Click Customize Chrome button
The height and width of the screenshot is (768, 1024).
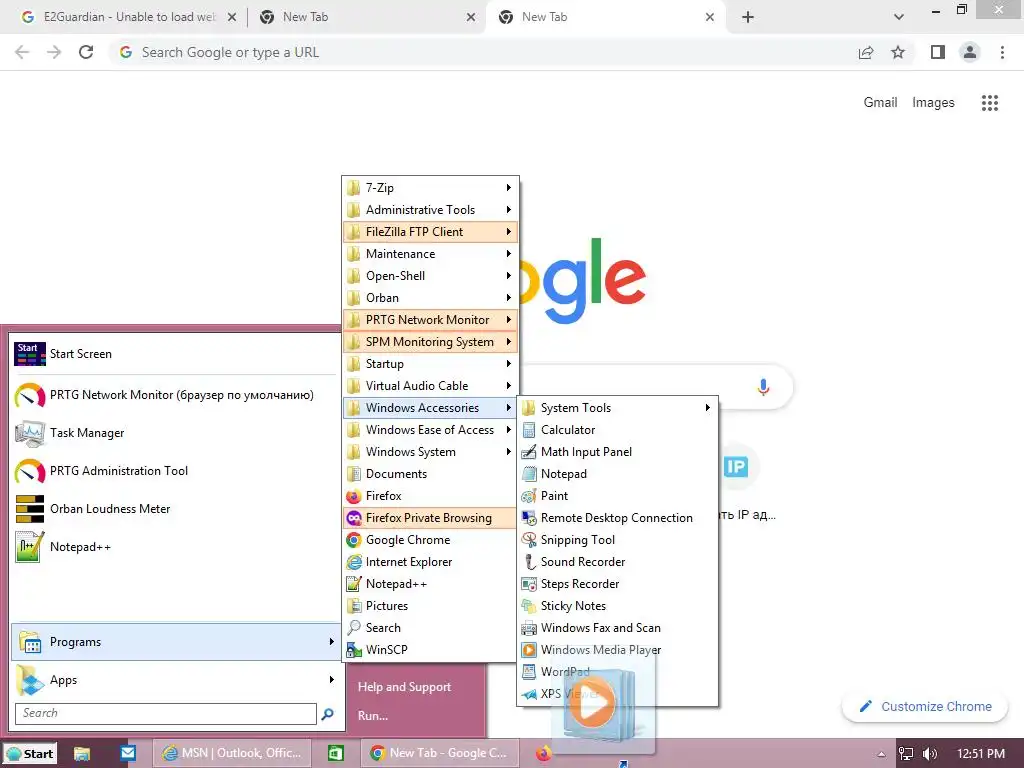coord(925,707)
